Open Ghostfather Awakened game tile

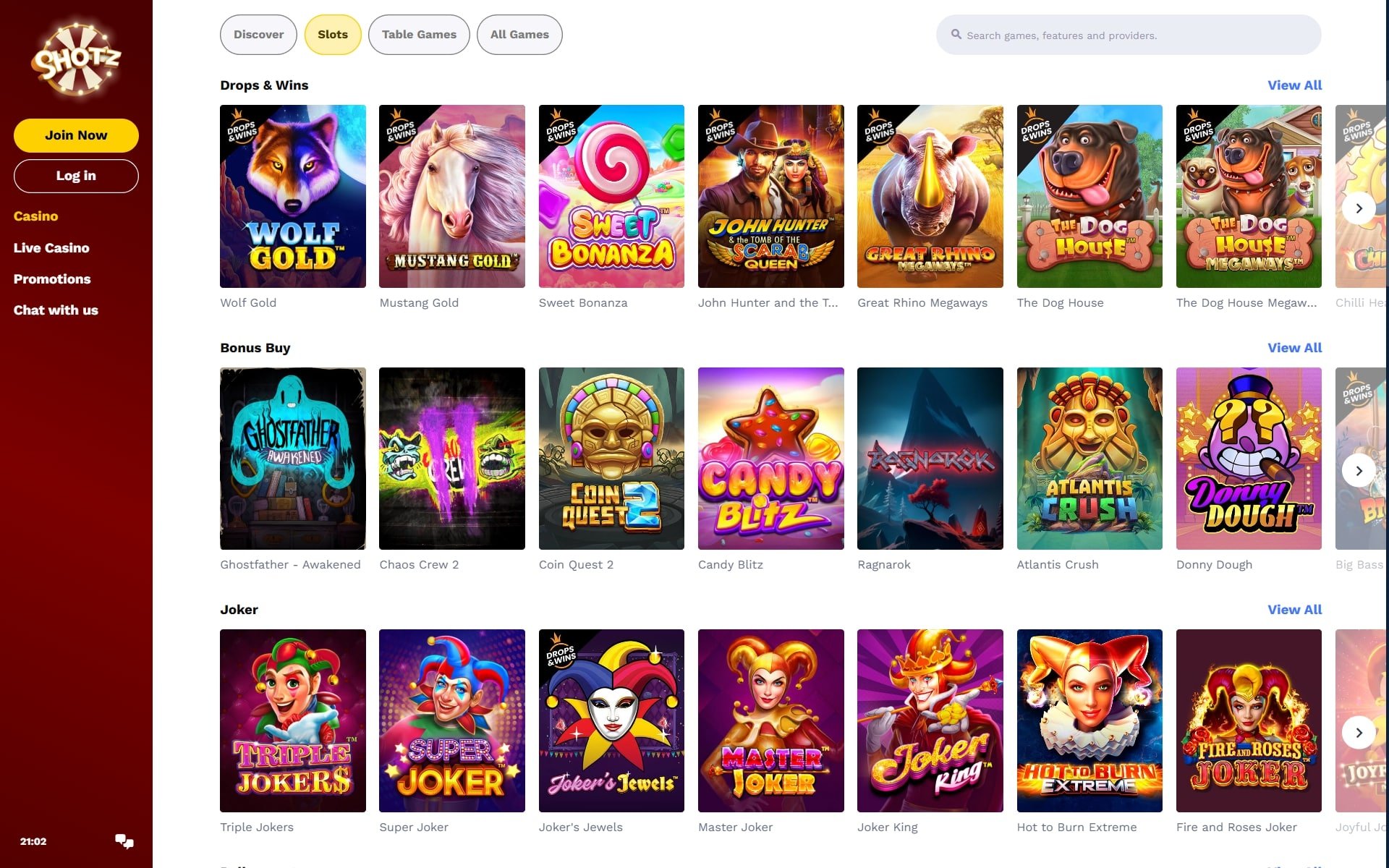click(293, 459)
